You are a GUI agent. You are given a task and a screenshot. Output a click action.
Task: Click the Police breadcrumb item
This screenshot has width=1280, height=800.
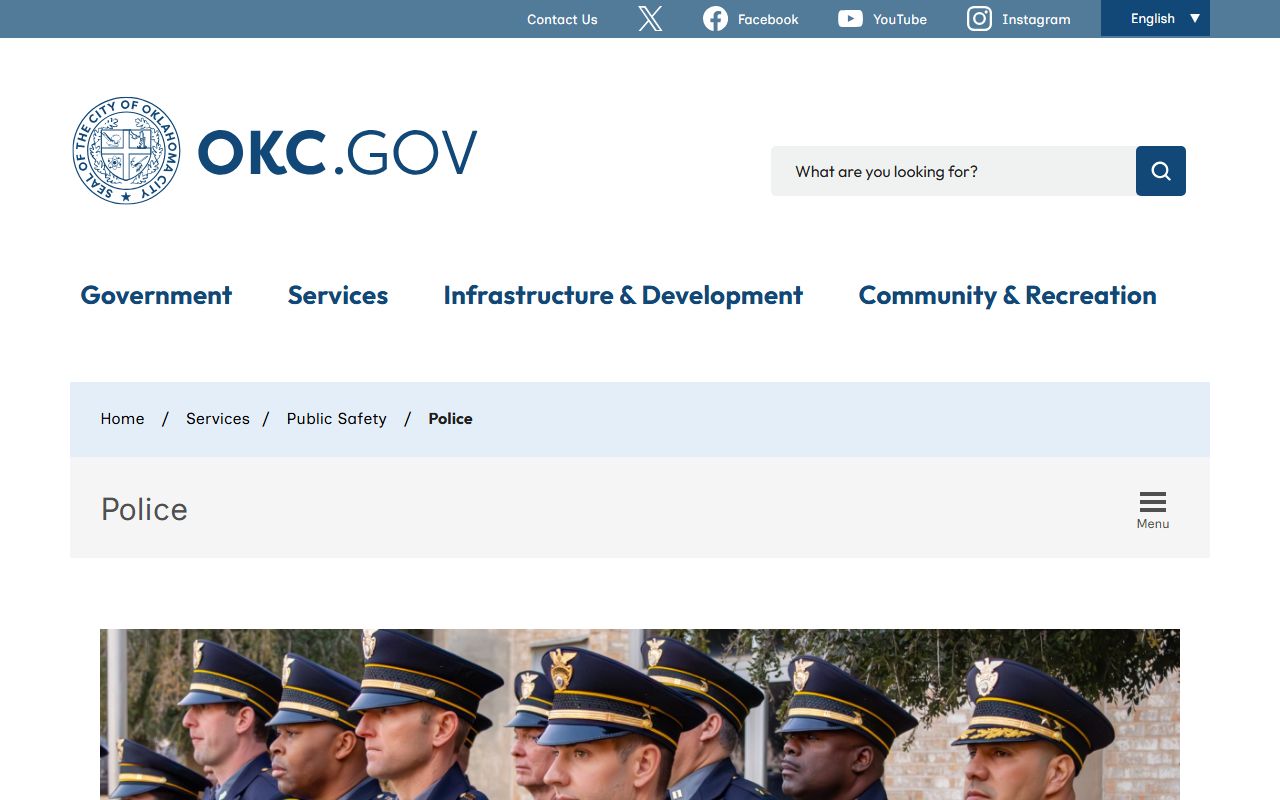(450, 419)
